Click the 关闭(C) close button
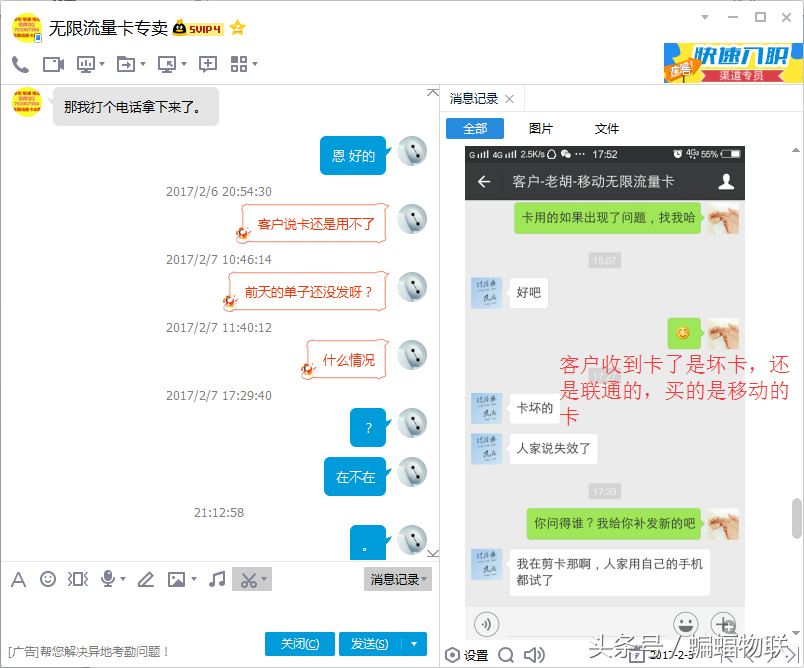804x668 pixels. tap(299, 643)
